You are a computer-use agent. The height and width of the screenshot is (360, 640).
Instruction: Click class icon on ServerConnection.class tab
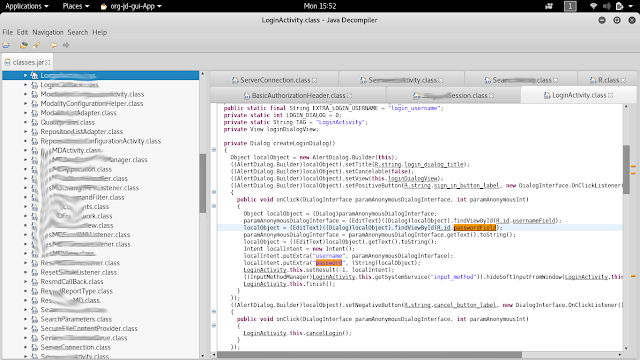click(x=235, y=80)
